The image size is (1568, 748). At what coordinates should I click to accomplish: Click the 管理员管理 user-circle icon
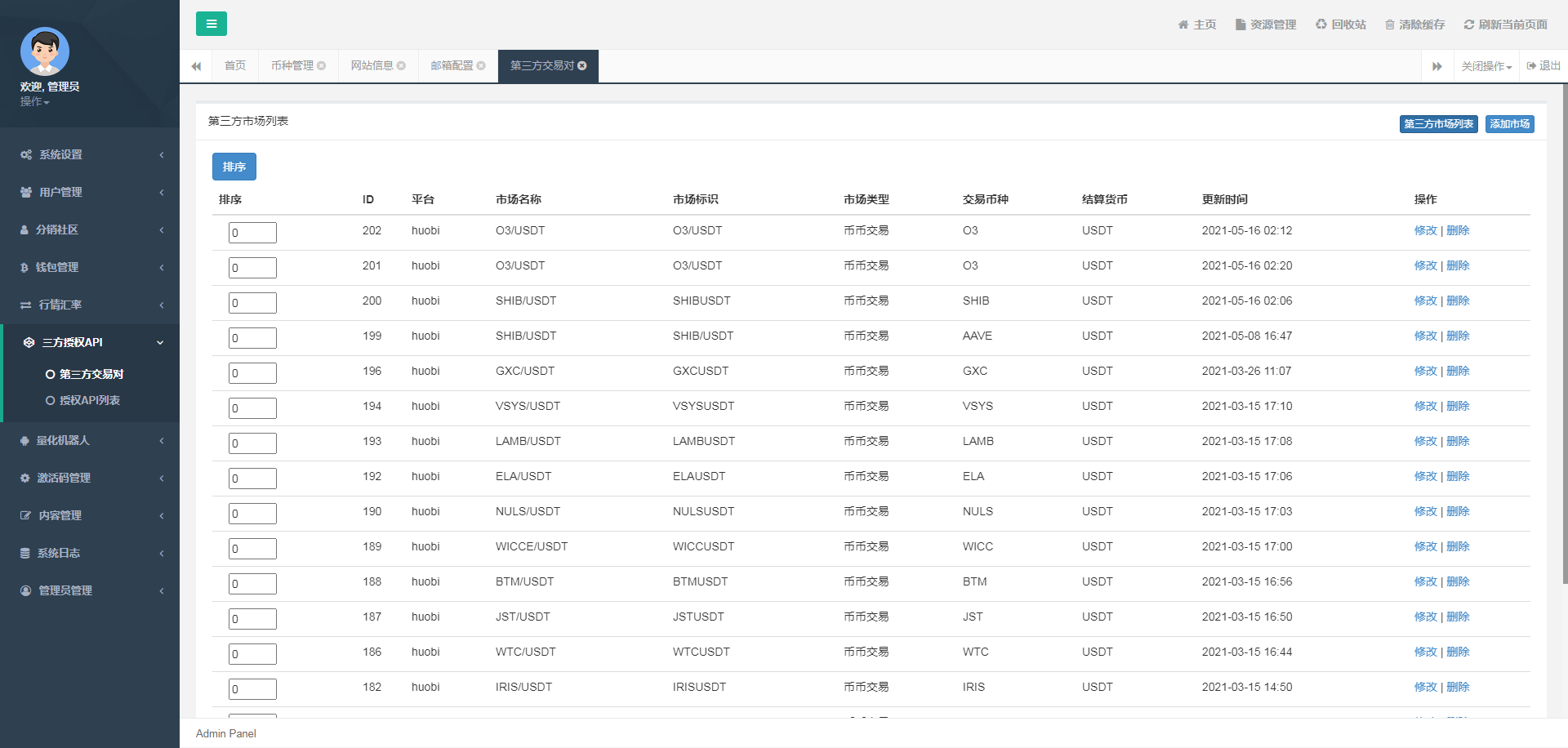tap(26, 590)
